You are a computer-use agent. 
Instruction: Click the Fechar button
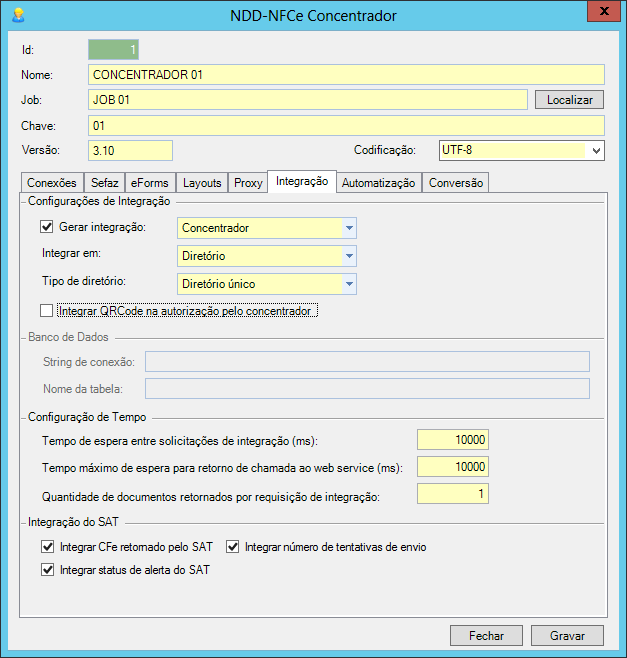tap(486, 635)
